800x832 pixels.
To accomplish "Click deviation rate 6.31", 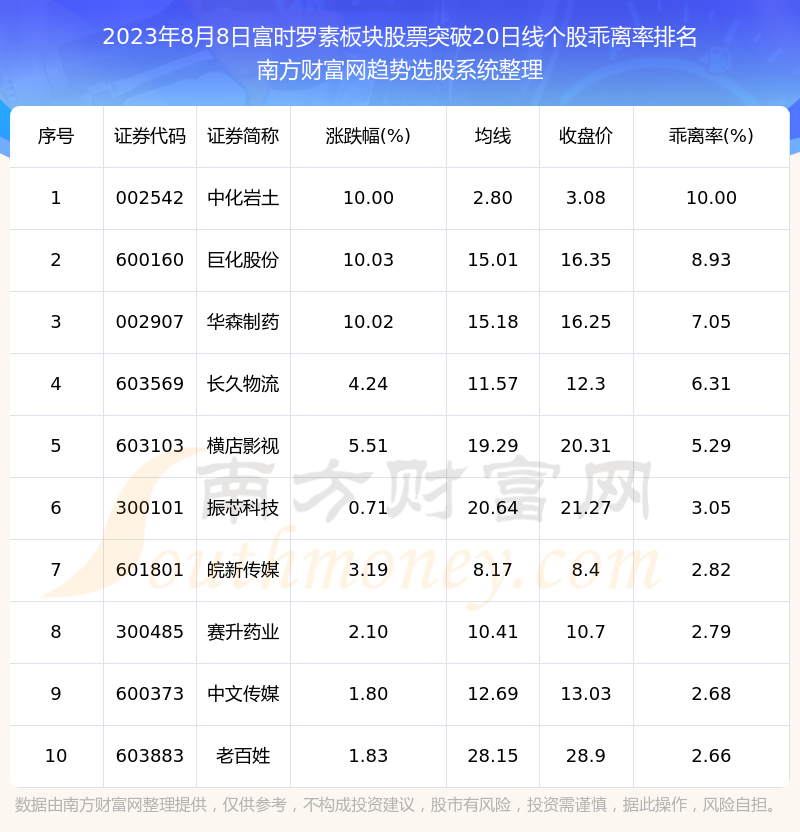I will click(711, 384).
